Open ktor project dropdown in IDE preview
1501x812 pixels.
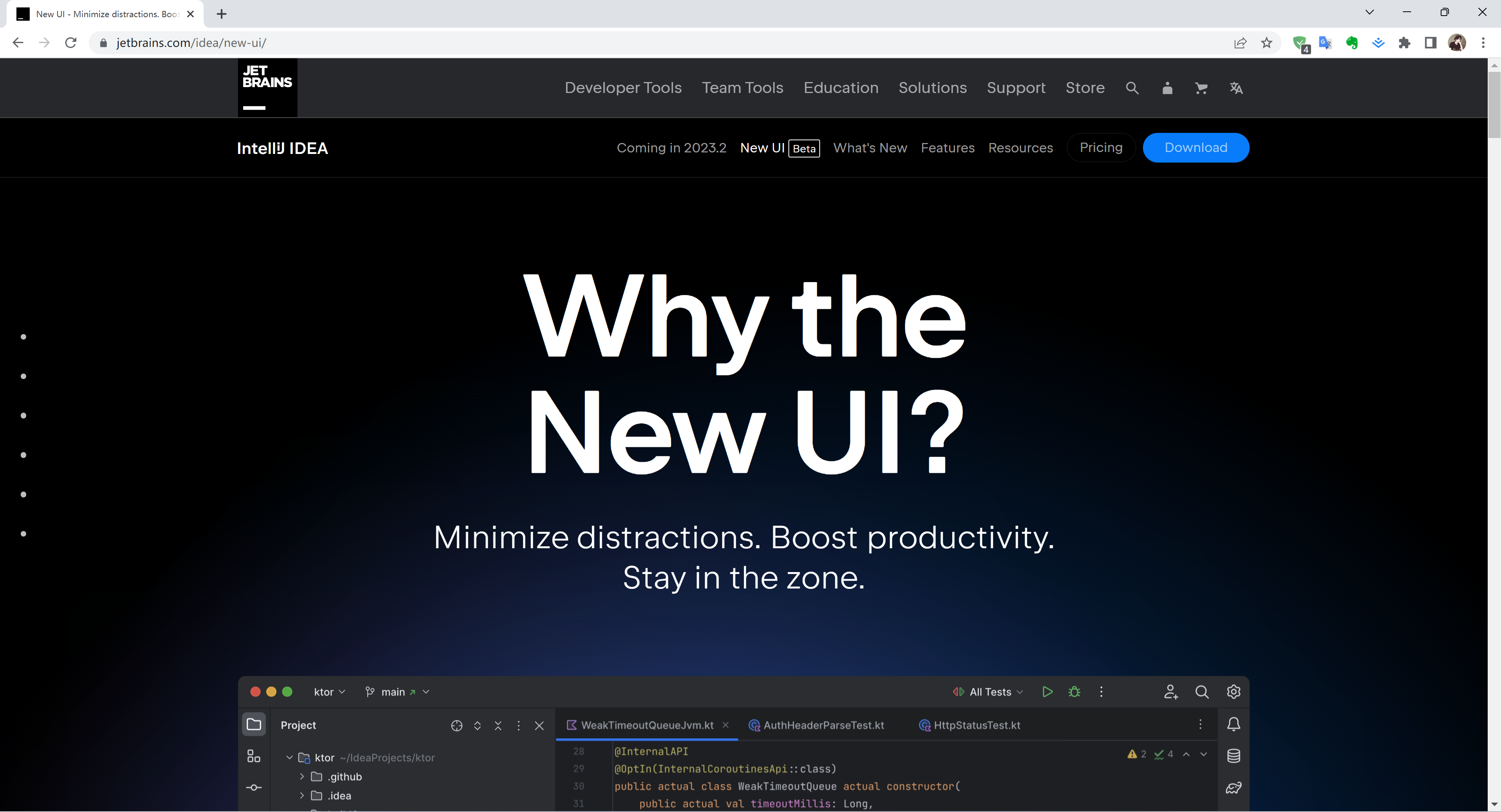[x=329, y=691]
